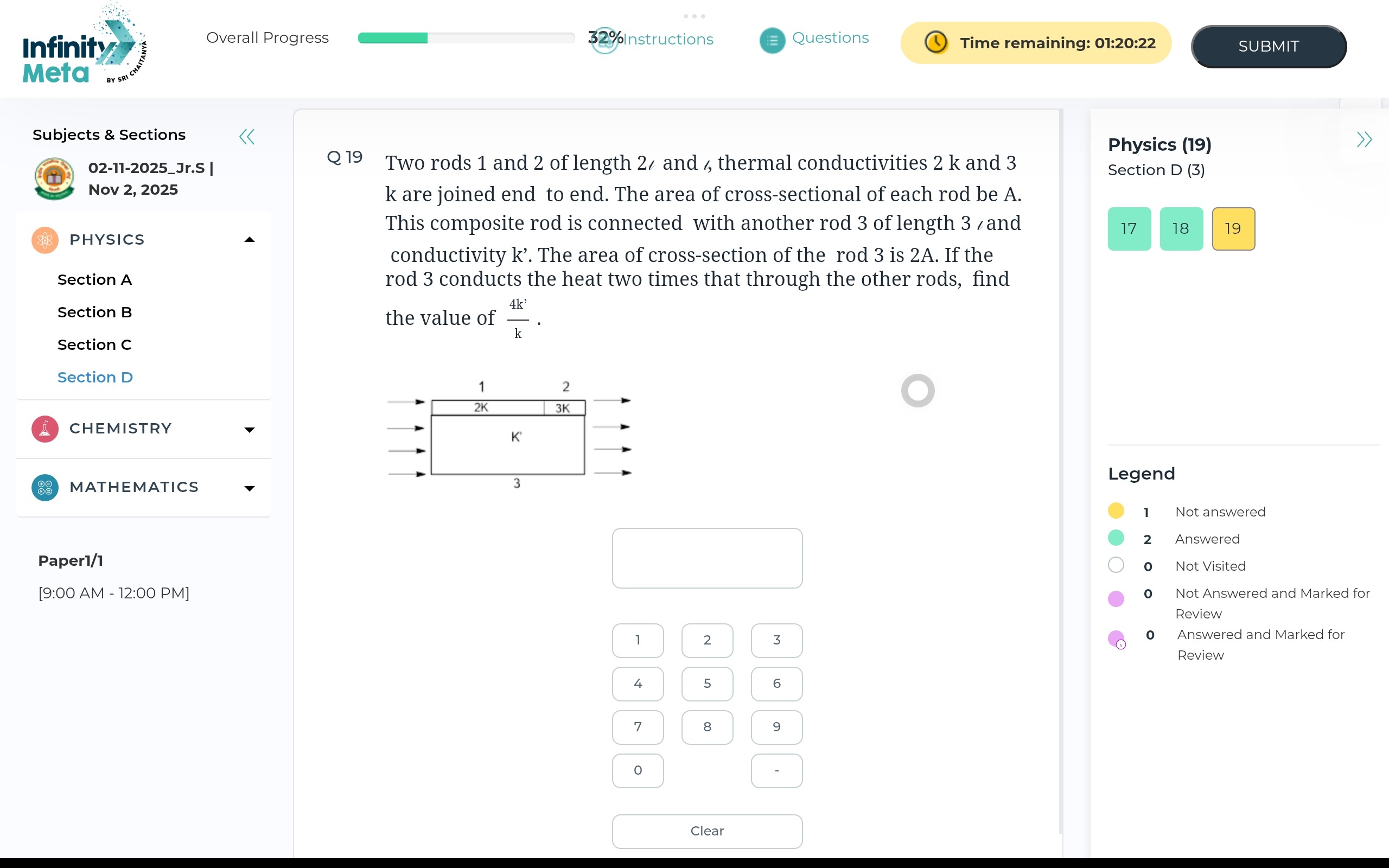
Task: Jump to question 17
Action: click(1129, 229)
